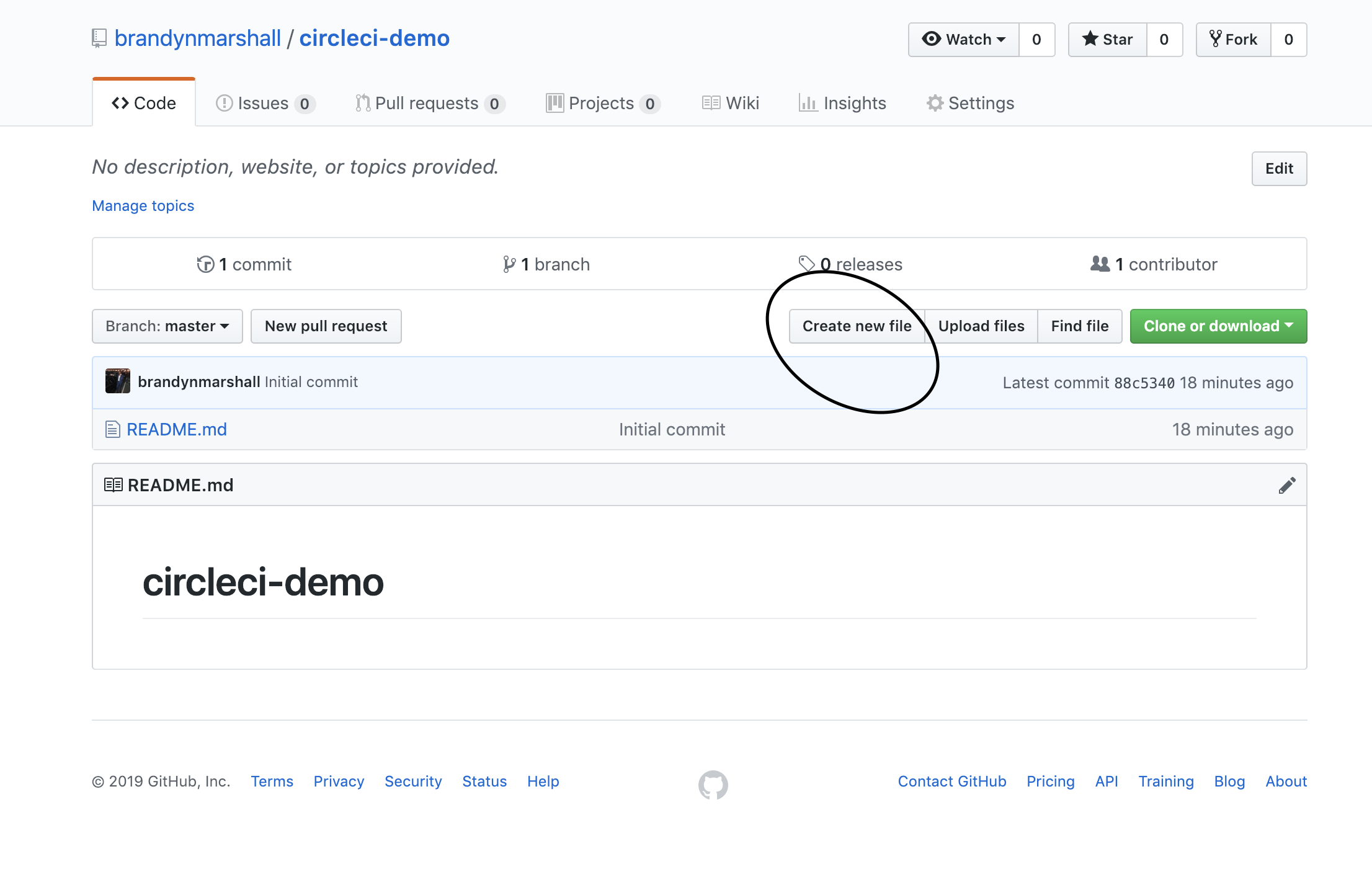Click the Help footer link
The height and width of the screenshot is (887, 1372).
(x=543, y=782)
